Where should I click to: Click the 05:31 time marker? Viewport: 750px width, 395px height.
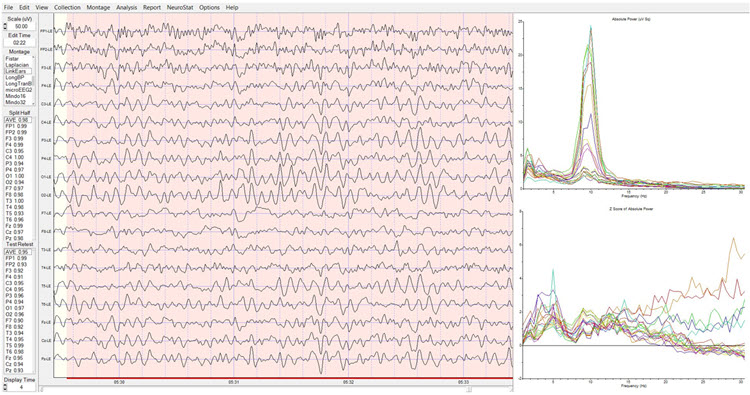coord(233,383)
